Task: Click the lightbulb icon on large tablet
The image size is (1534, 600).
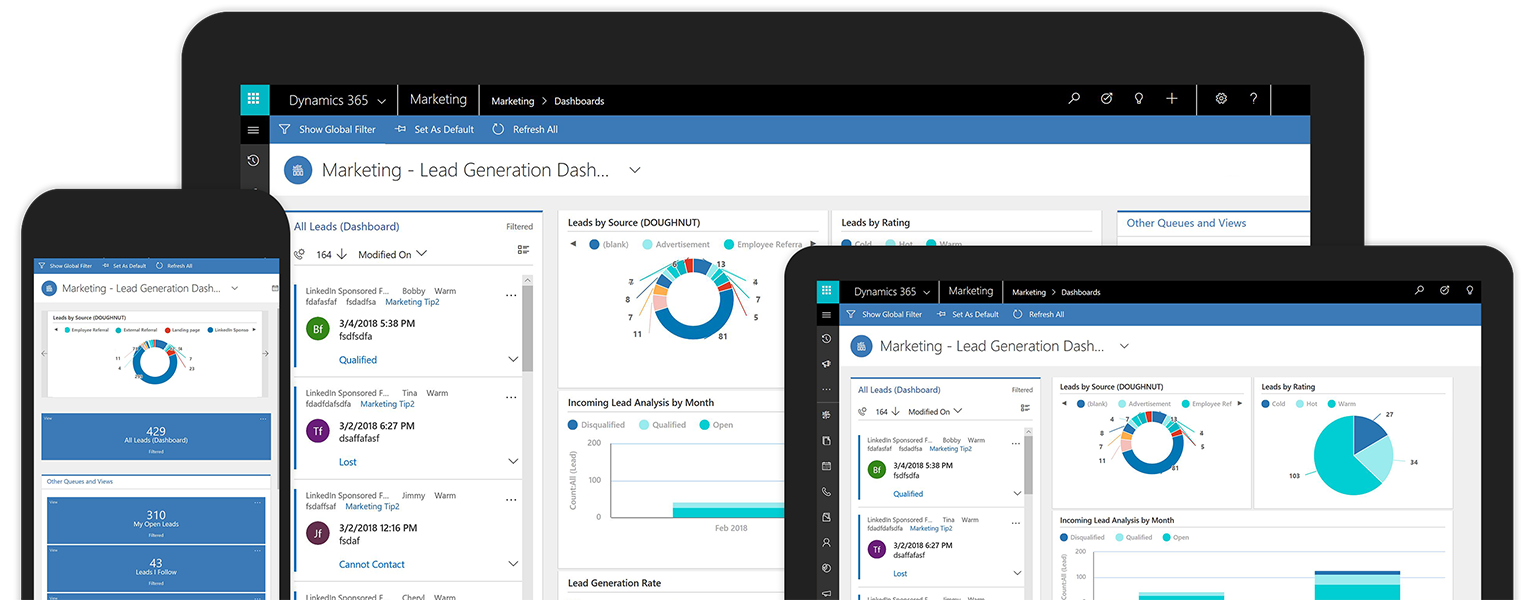Action: pyautogui.click(x=1138, y=99)
